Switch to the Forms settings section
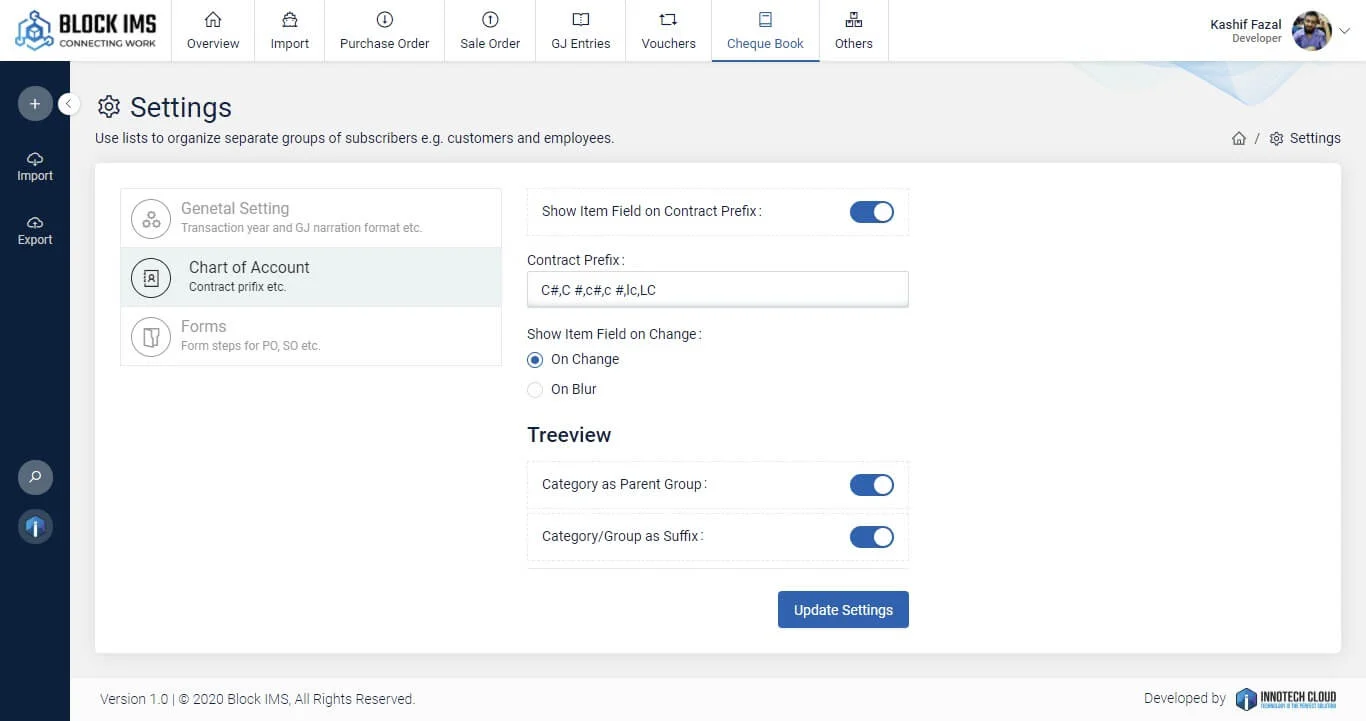The height and width of the screenshot is (721, 1366). pos(310,336)
